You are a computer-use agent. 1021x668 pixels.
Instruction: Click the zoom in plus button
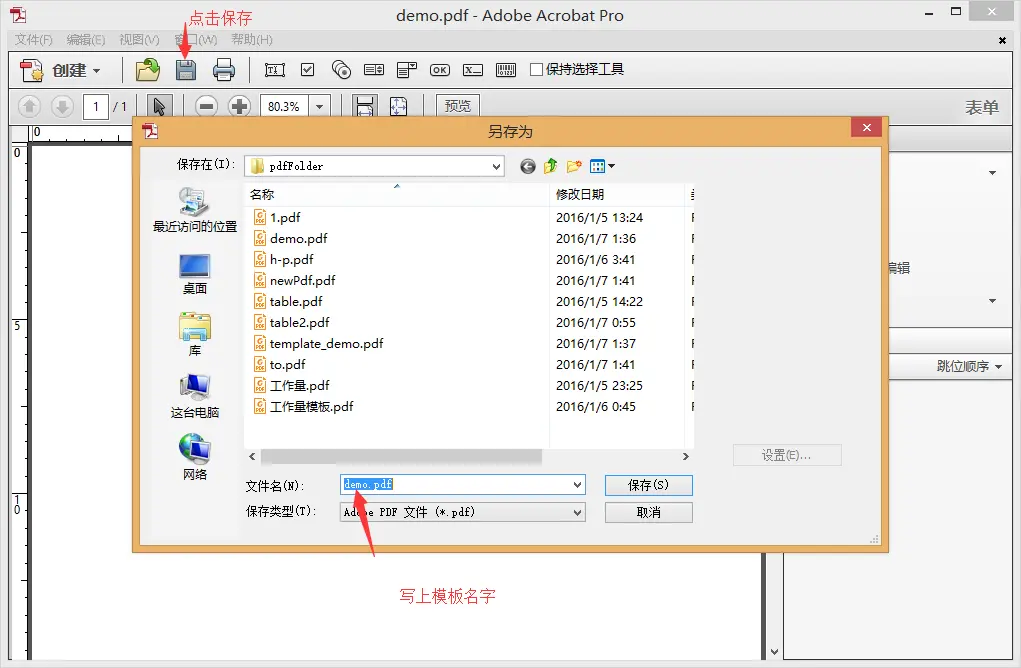(240, 106)
